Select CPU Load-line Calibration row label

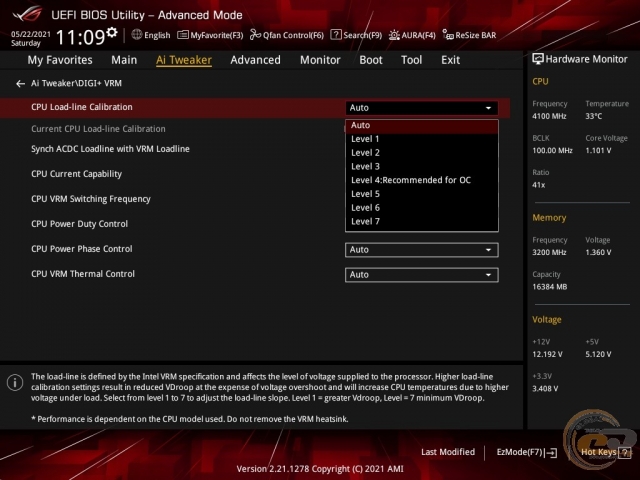pos(82,107)
